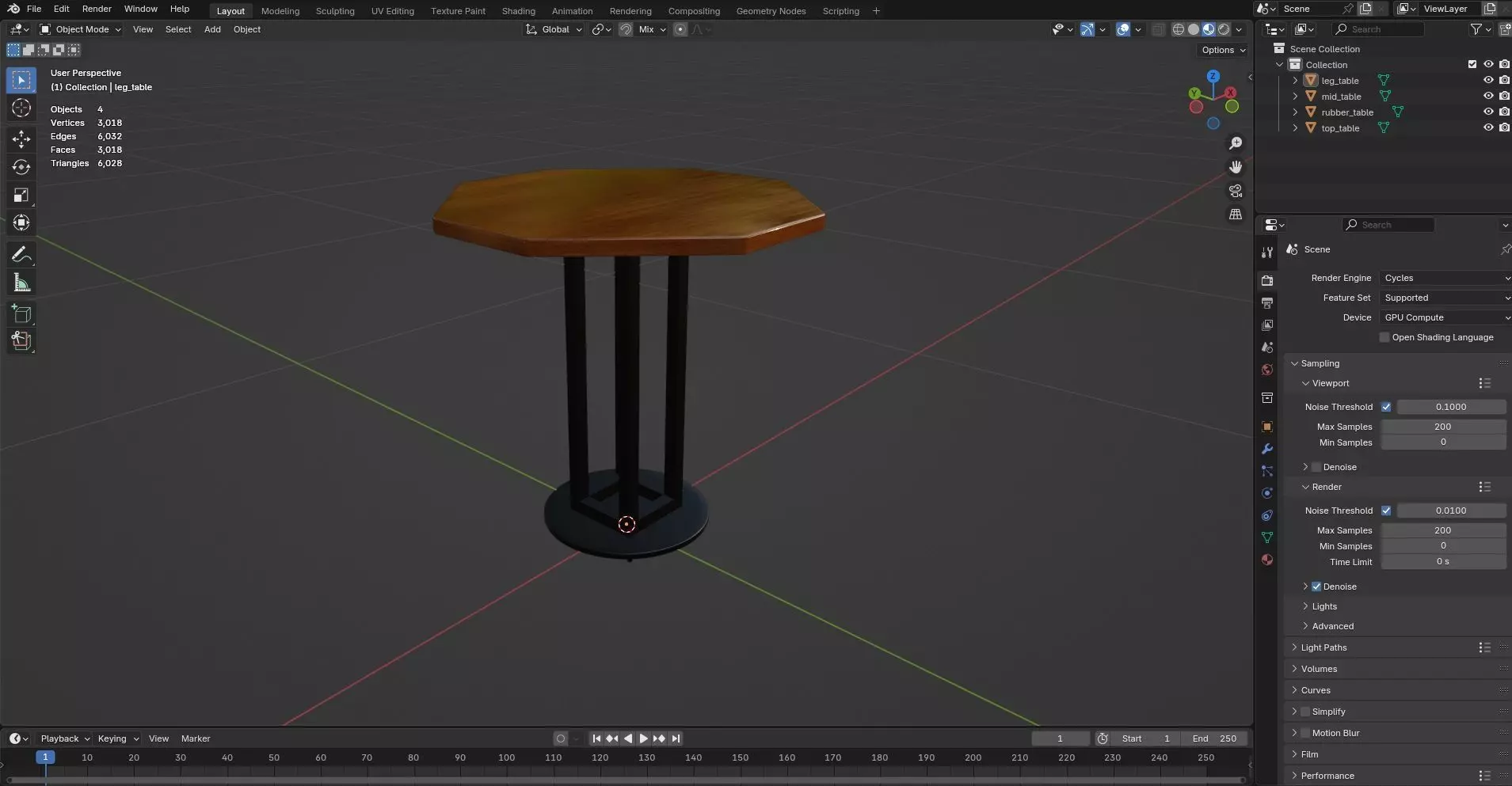Open the Render Engine dropdown
The image size is (1512, 786).
[x=1445, y=278]
